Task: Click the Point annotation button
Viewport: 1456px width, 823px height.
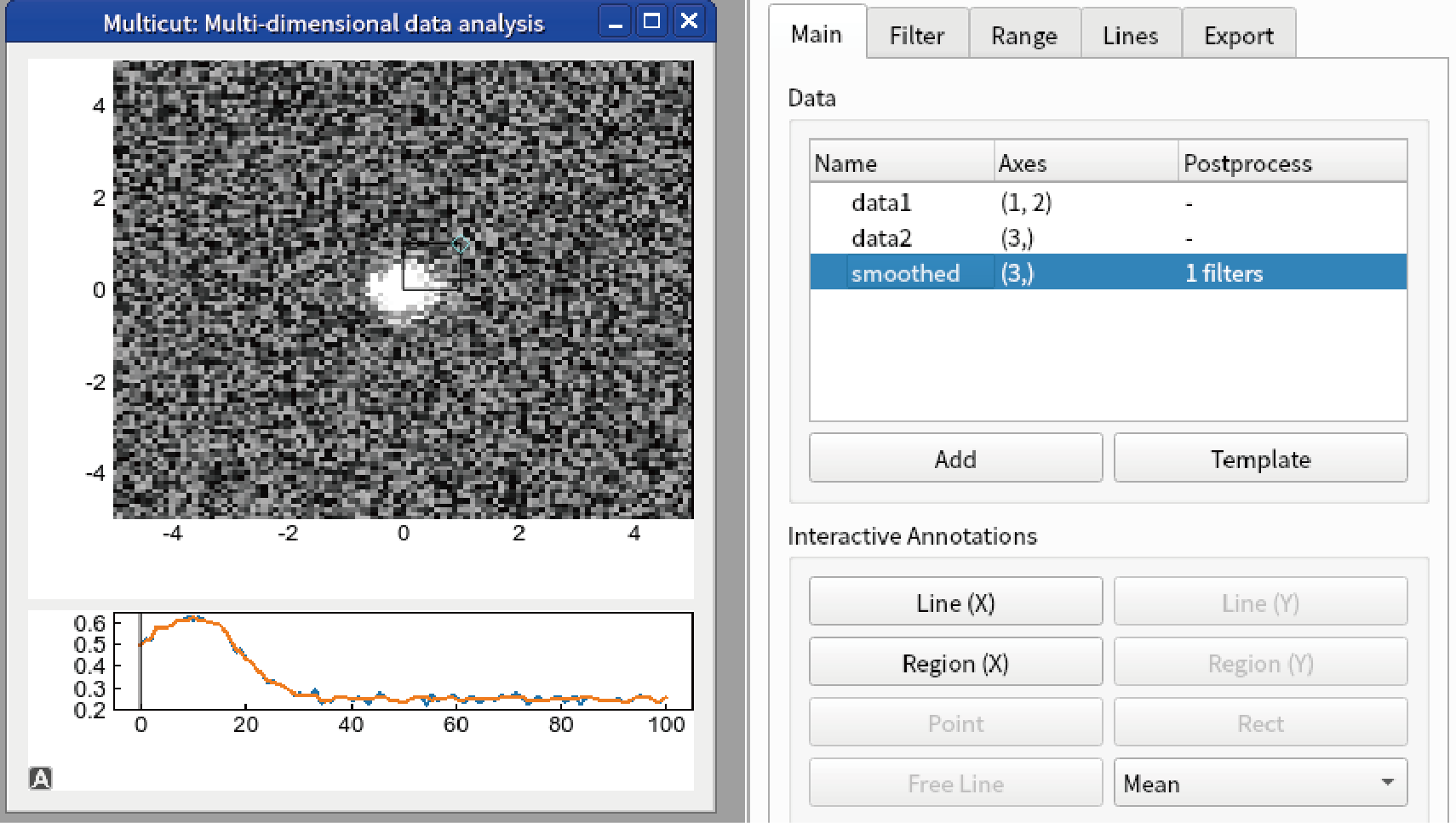Action: pos(955,723)
